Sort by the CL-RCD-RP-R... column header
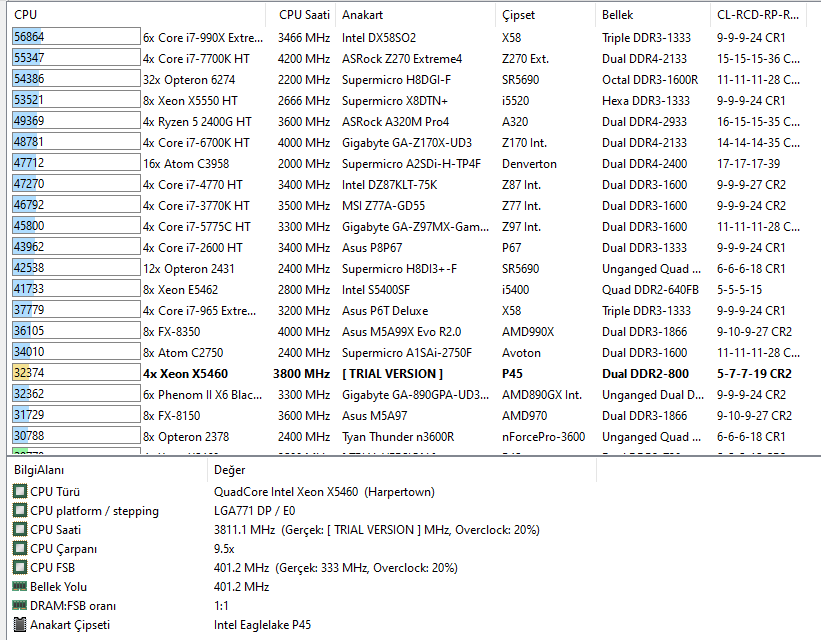Image resolution: width=821 pixels, height=640 pixels. (759, 15)
